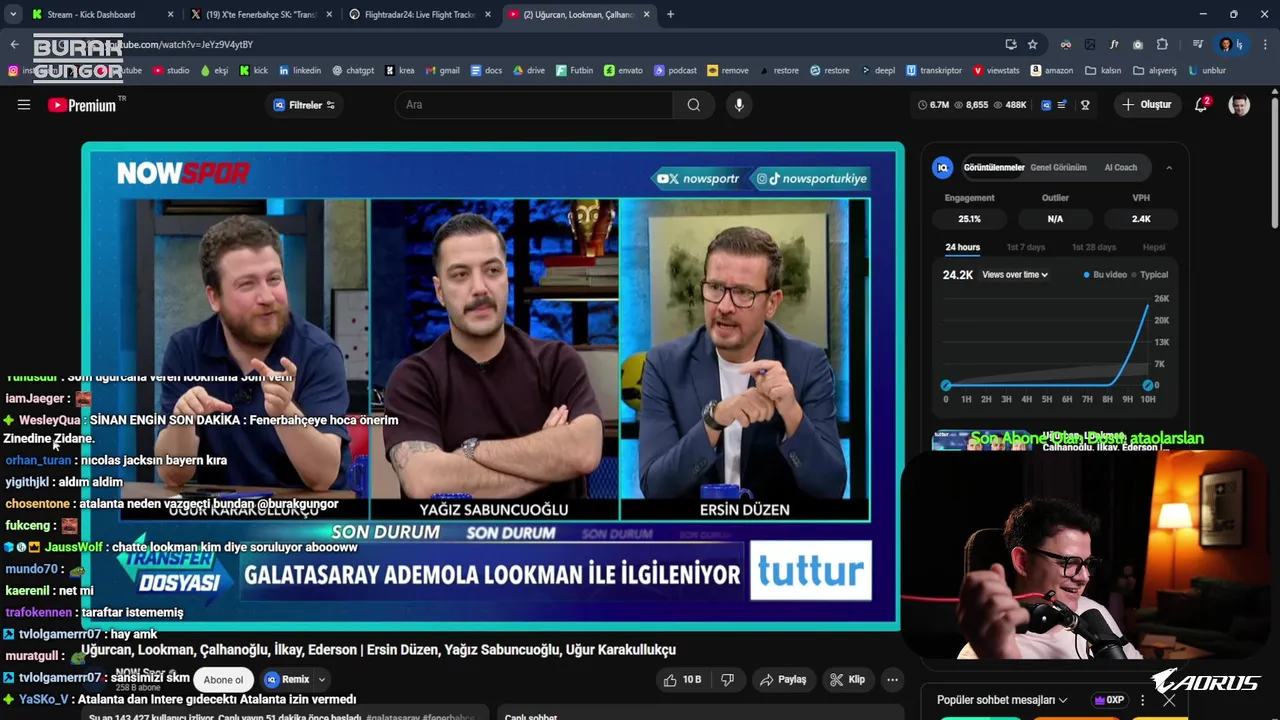Open the kick bookmark

click(x=254, y=70)
